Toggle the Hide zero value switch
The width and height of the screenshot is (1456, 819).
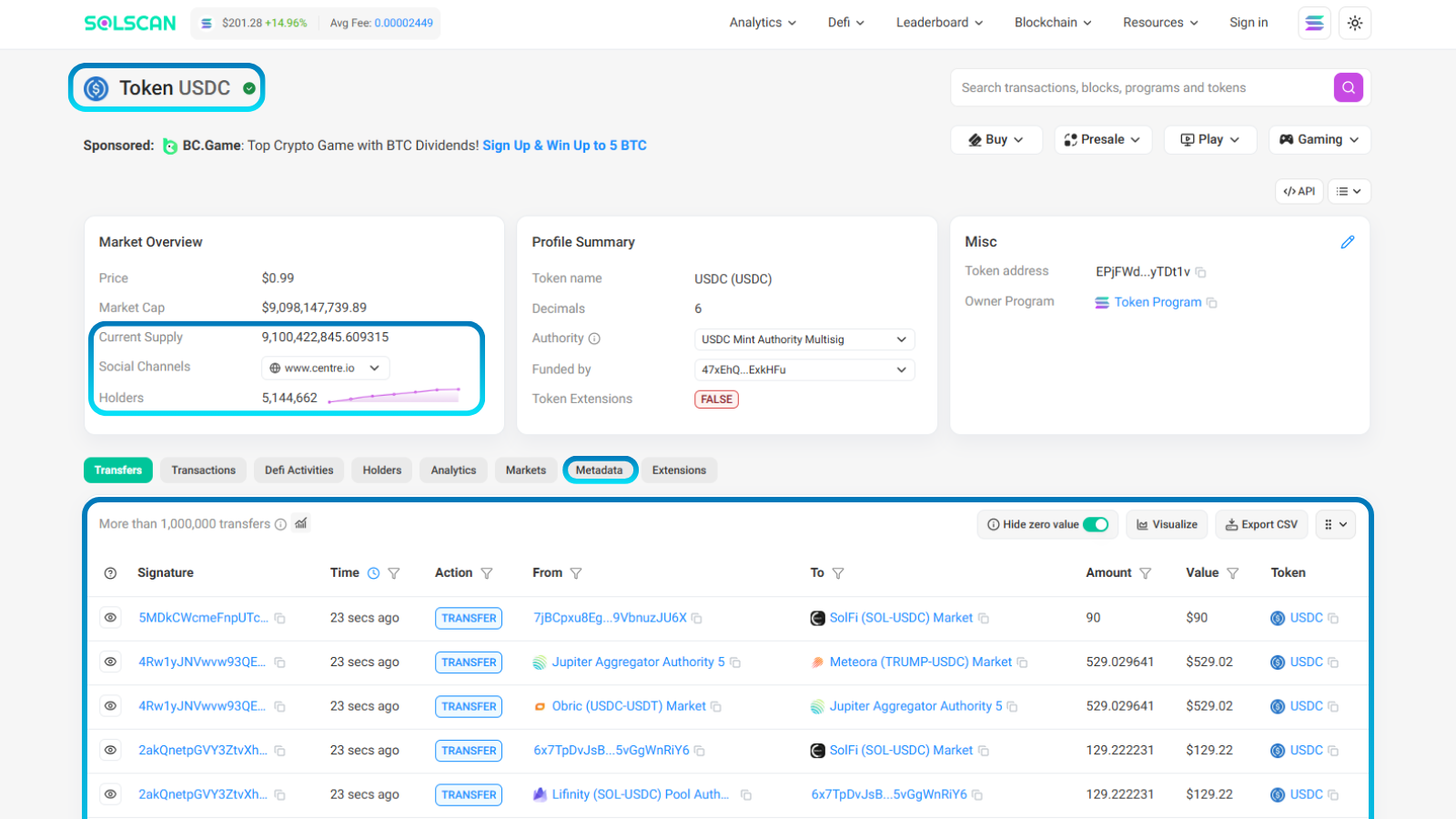pyautogui.click(x=1096, y=524)
